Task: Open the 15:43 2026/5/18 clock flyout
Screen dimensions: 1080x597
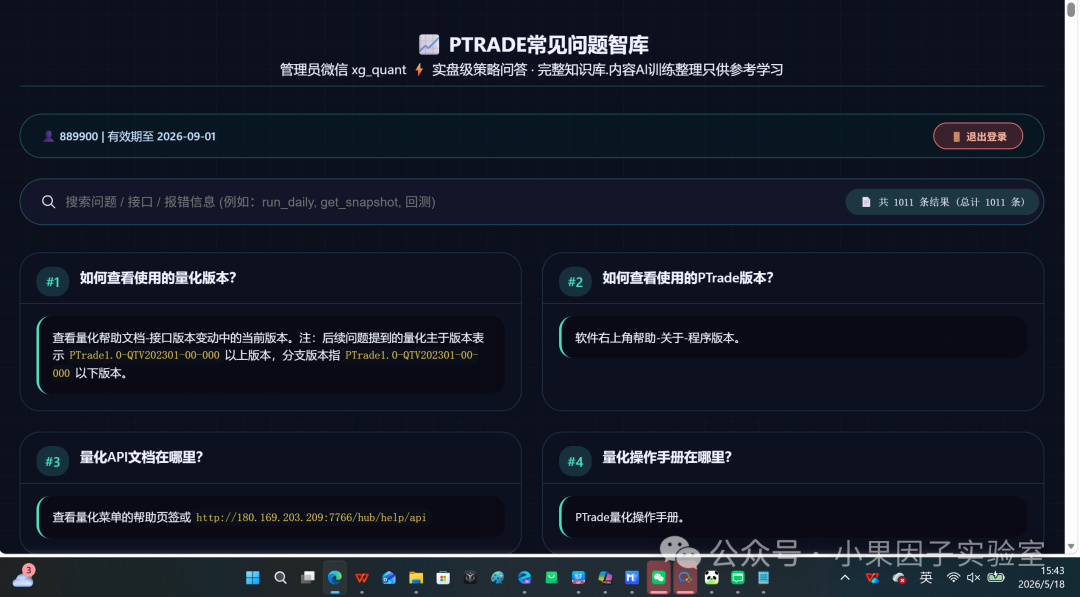Action: point(1041,578)
